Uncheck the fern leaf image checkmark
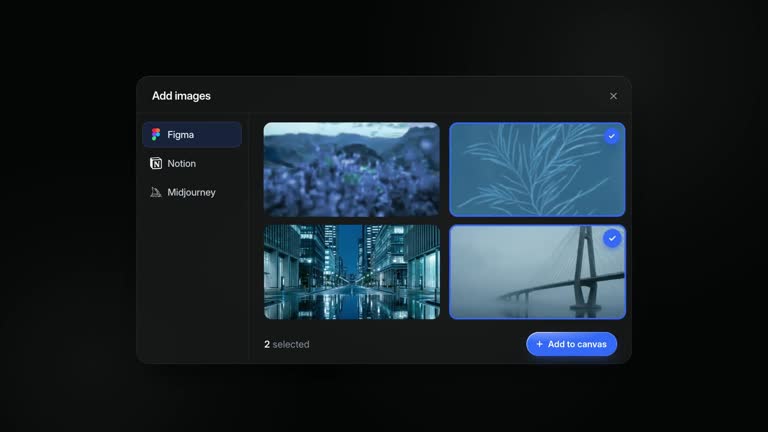The height and width of the screenshot is (432, 768). tap(611, 136)
